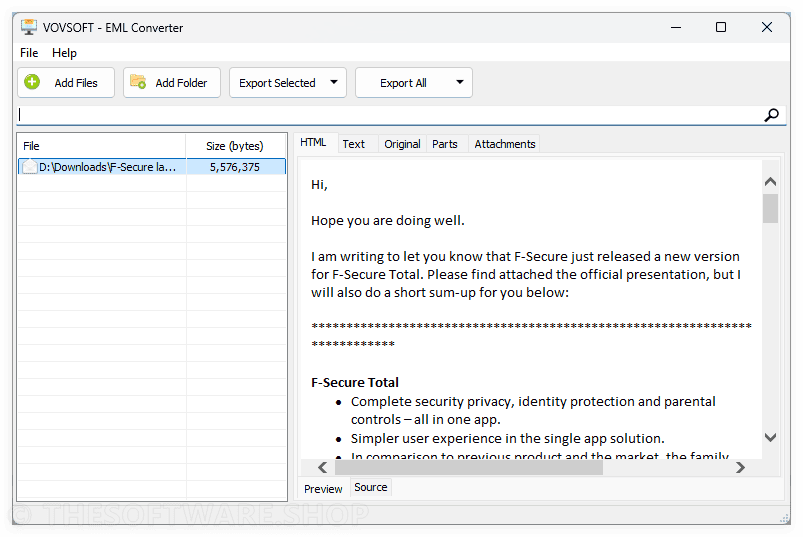This screenshot has width=803, height=537.
Task: Click the green plus Add Files icon
Action: click(x=32, y=82)
